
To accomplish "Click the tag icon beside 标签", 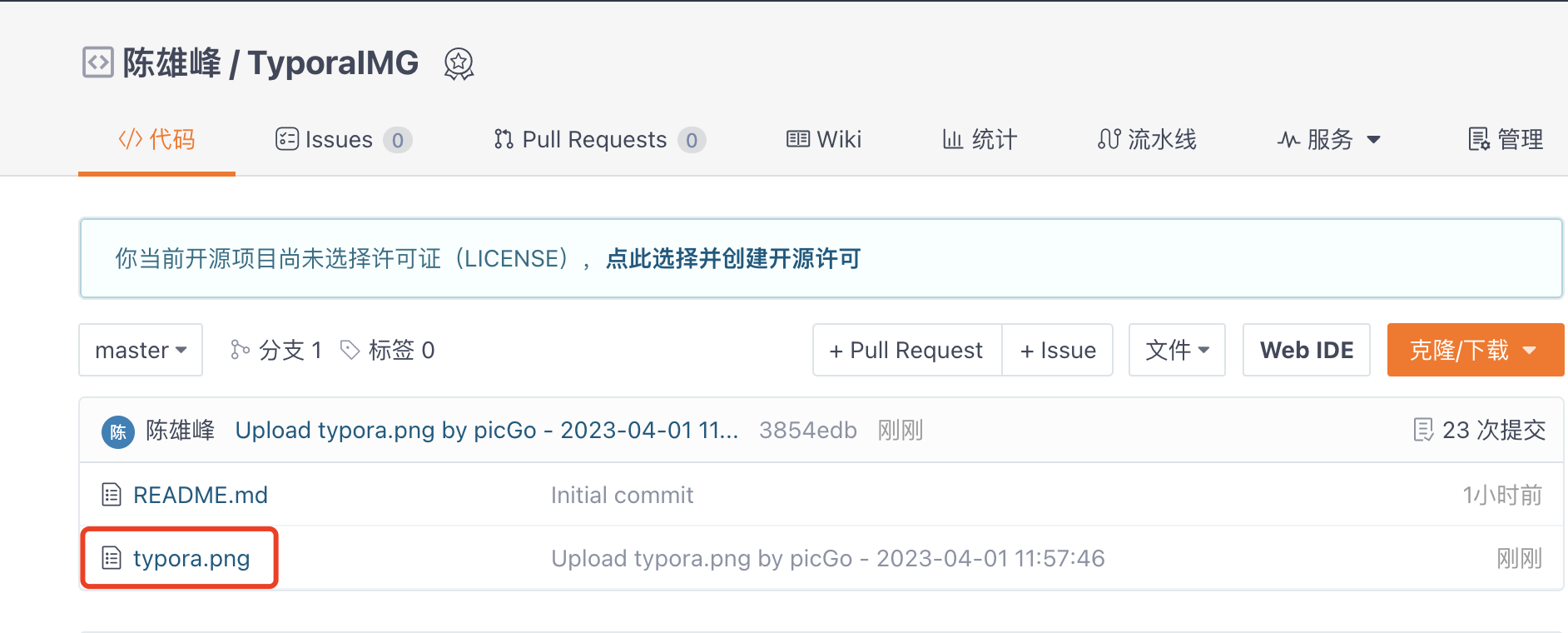I will (350, 350).
